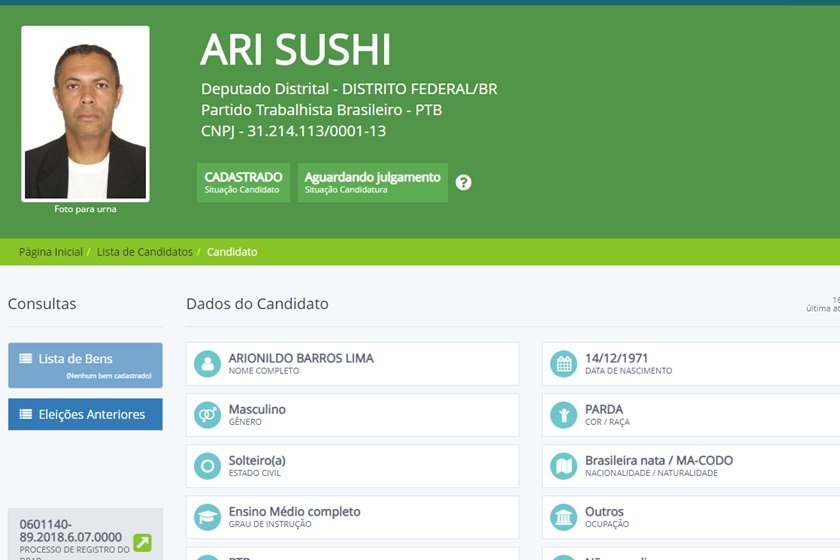Click the Outros occupation value
840x560 pixels.
point(604,512)
